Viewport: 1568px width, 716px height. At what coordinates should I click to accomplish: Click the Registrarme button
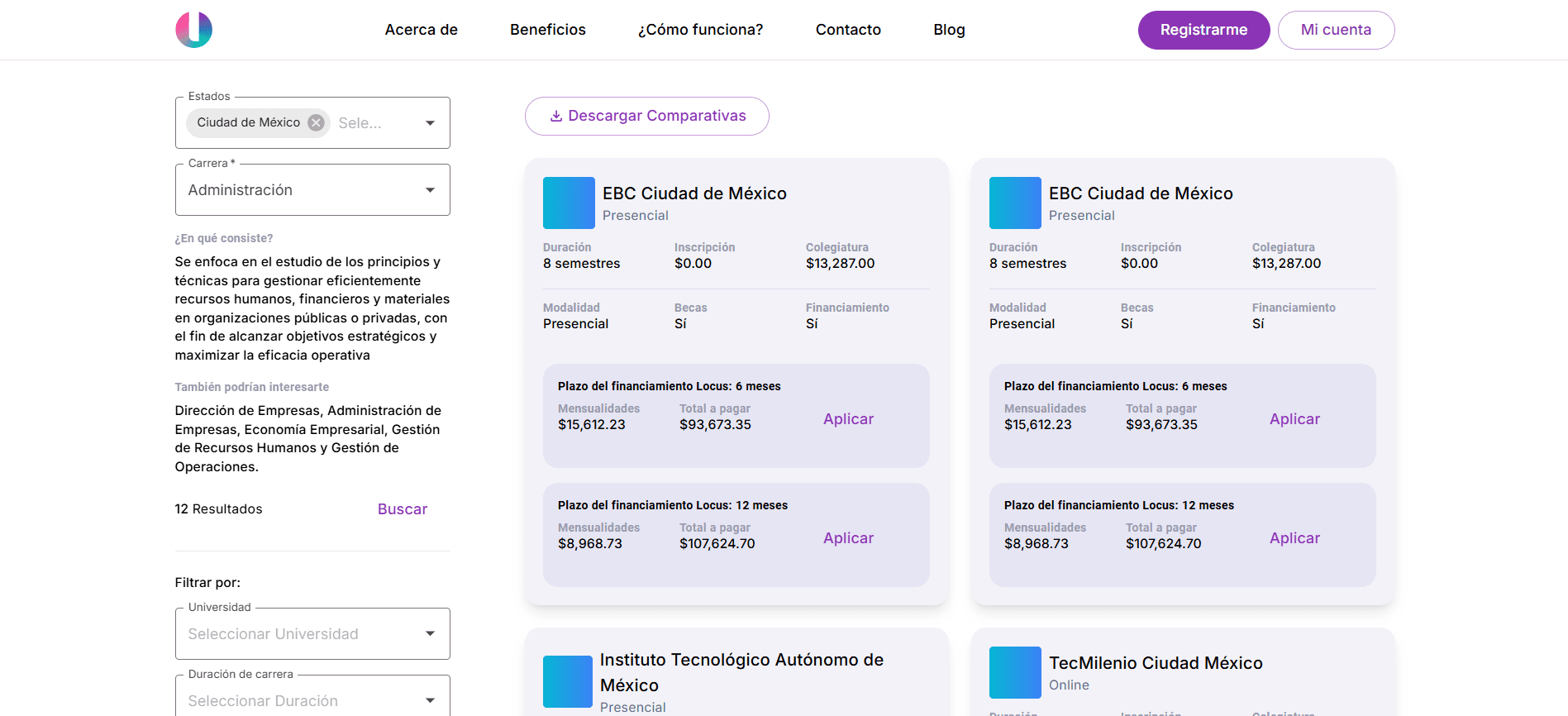(1203, 30)
